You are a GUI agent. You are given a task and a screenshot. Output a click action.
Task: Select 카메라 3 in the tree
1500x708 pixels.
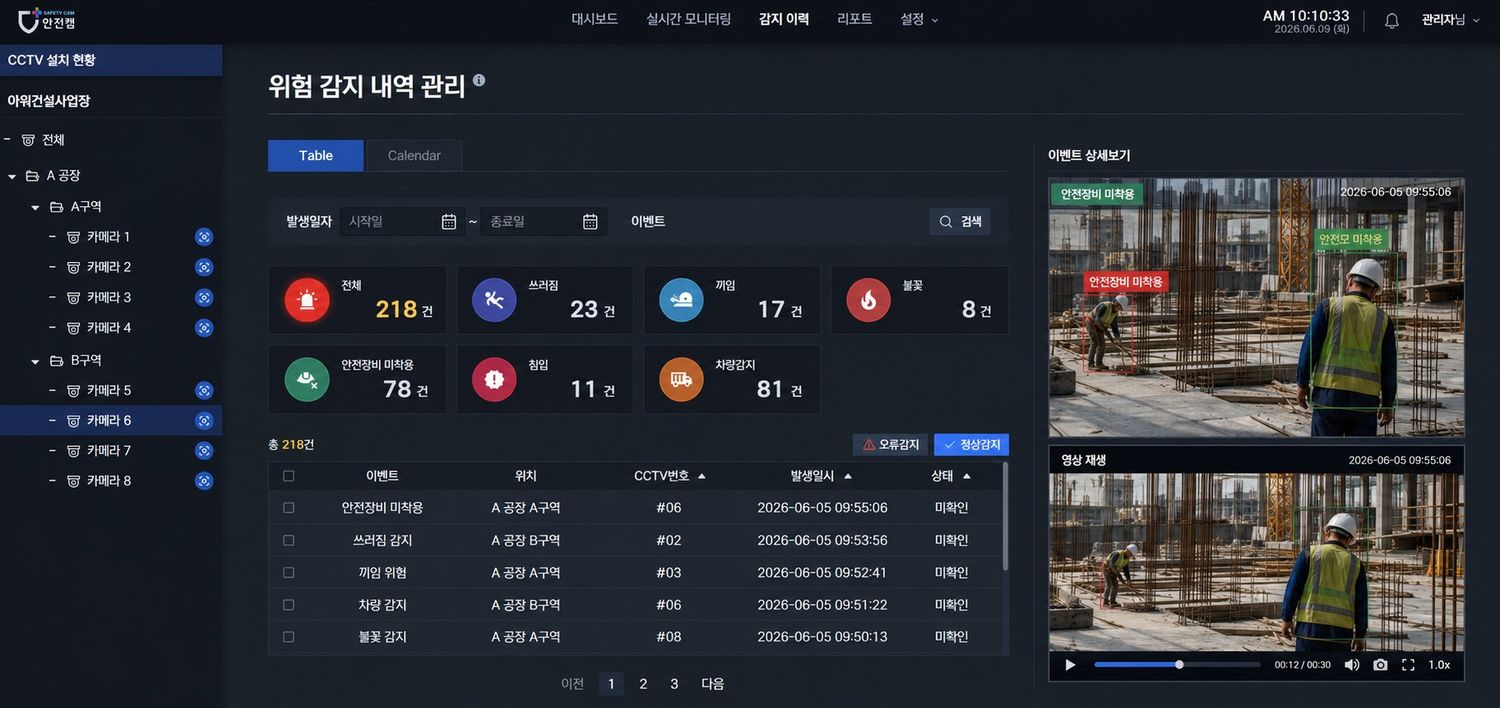111,297
